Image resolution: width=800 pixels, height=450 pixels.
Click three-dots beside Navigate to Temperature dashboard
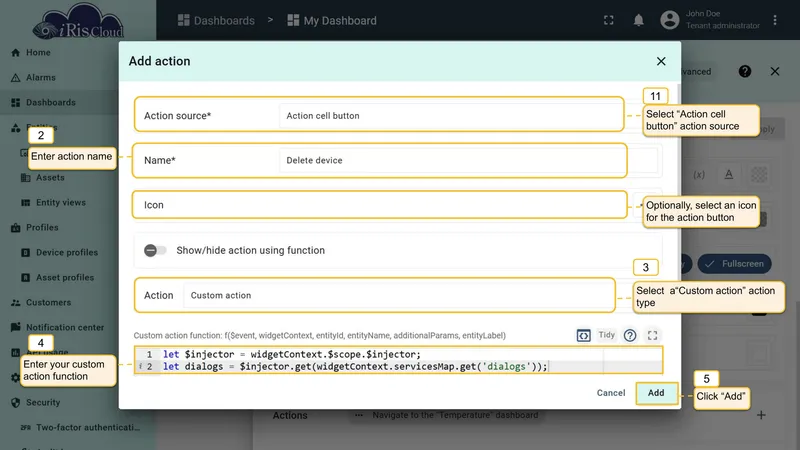(359, 415)
